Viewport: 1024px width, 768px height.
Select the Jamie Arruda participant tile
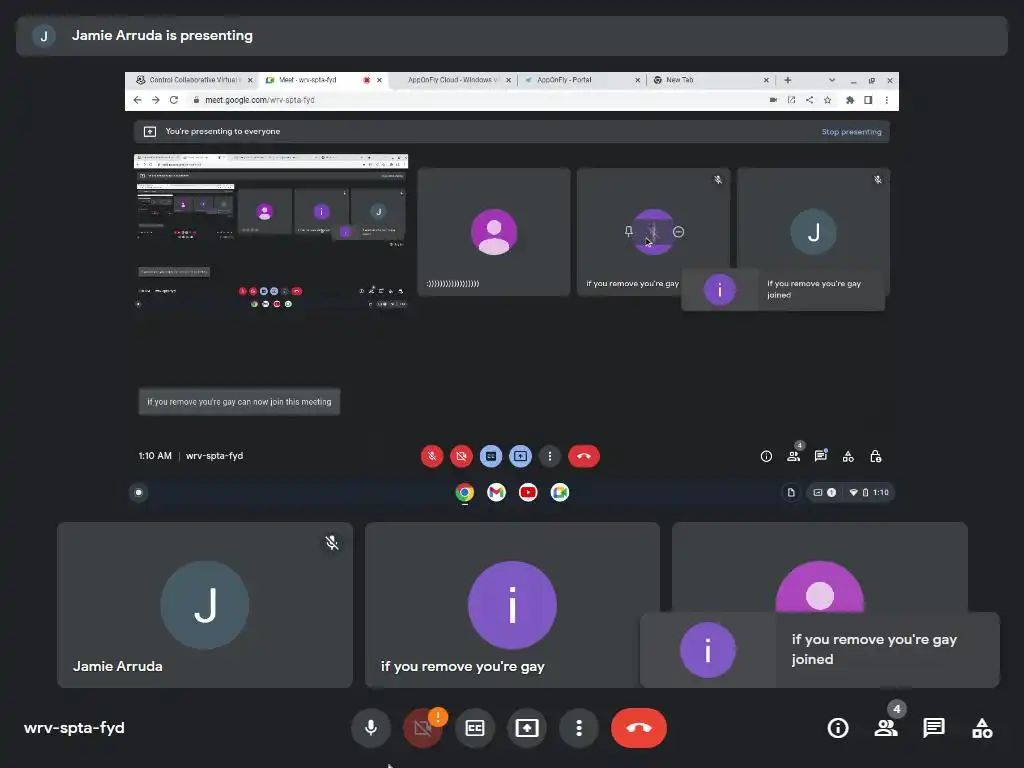[204, 605]
